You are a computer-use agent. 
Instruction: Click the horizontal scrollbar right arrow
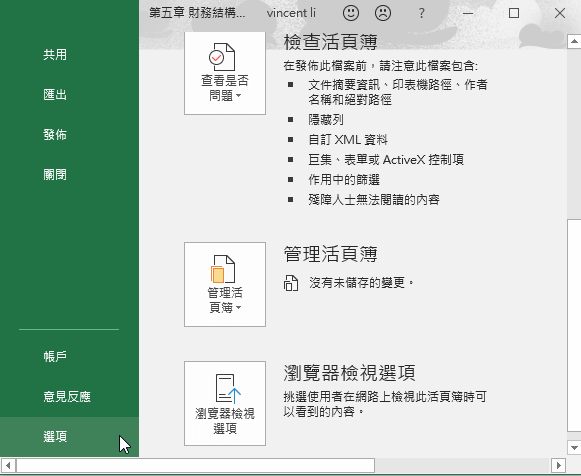click(558, 465)
